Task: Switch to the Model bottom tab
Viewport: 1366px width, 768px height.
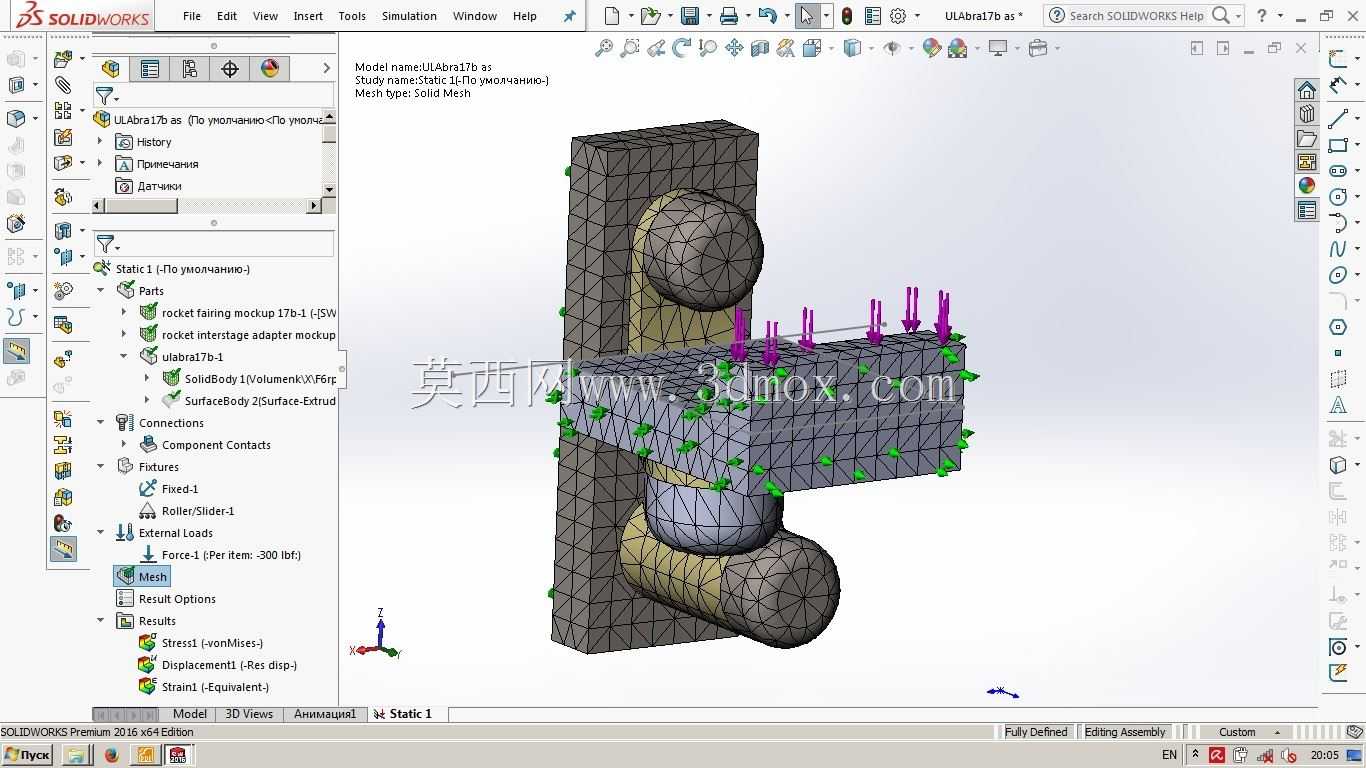Action: point(190,714)
